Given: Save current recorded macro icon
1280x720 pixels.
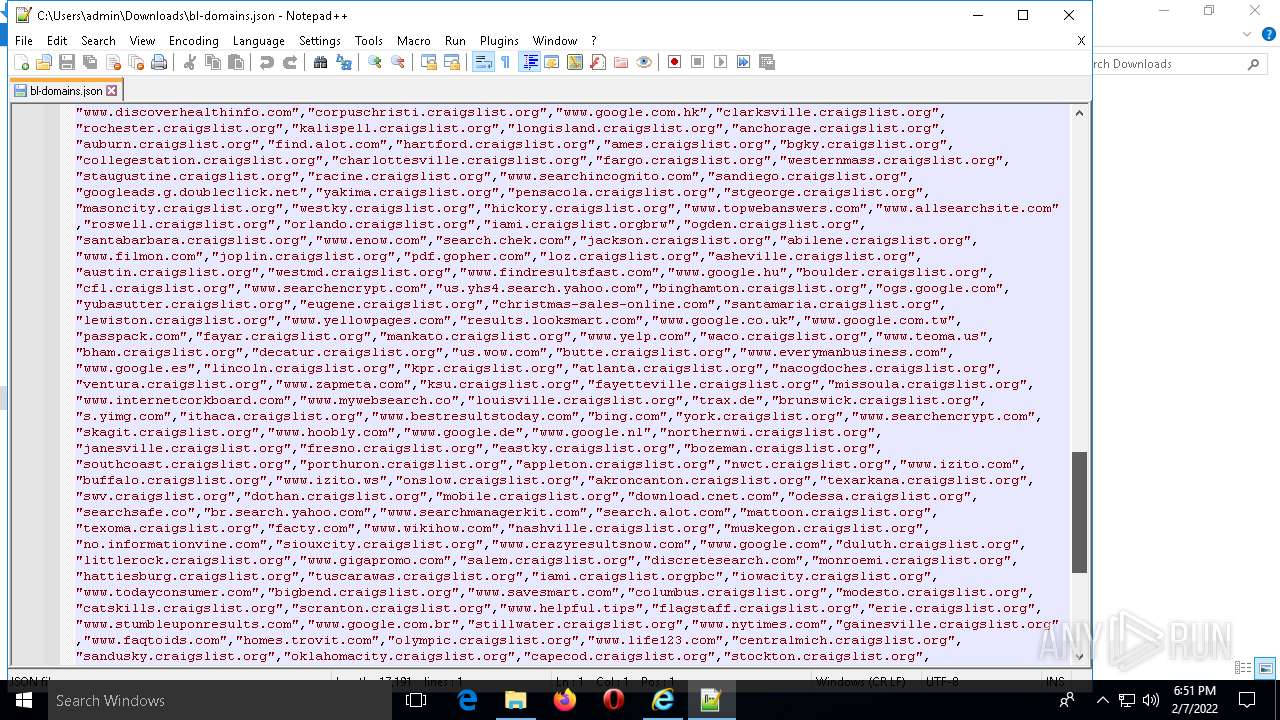Looking at the screenshot, I should click(x=767, y=62).
